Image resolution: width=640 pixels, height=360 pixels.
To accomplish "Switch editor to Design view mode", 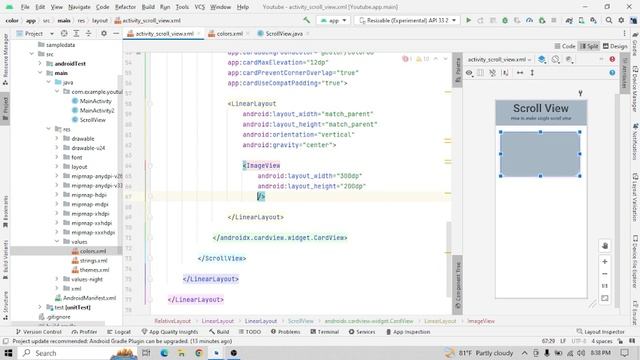I will [615, 46].
